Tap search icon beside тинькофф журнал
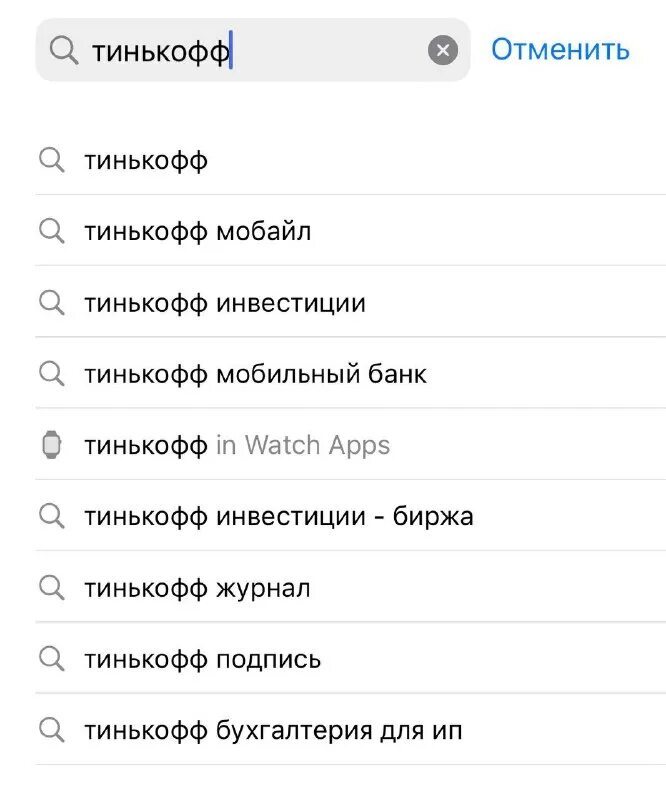The image size is (666, 800). tap(51, 588)
